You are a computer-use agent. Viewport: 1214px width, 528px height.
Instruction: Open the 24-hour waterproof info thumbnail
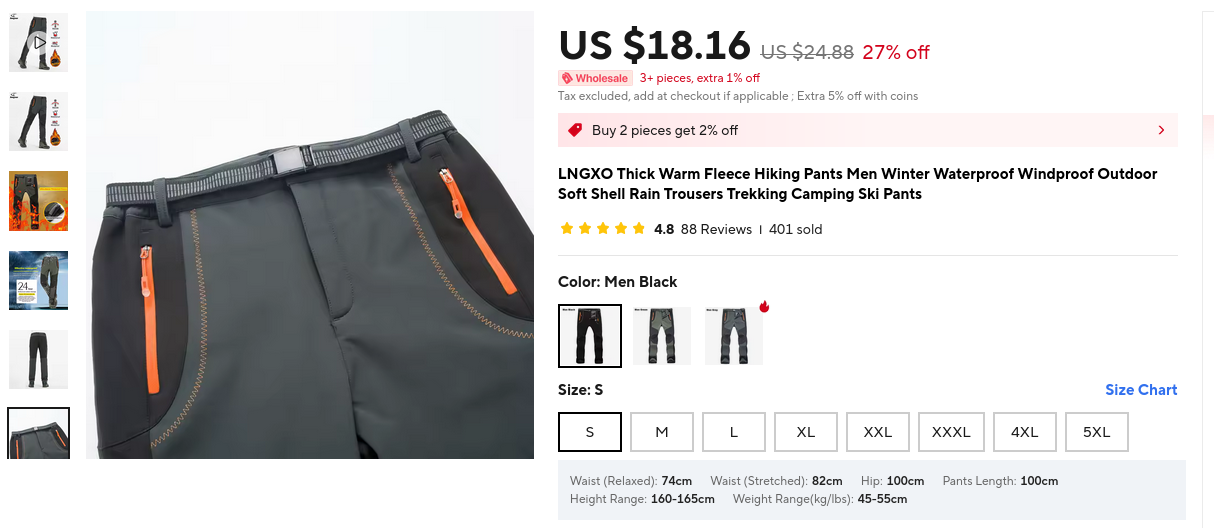(39, 280)
